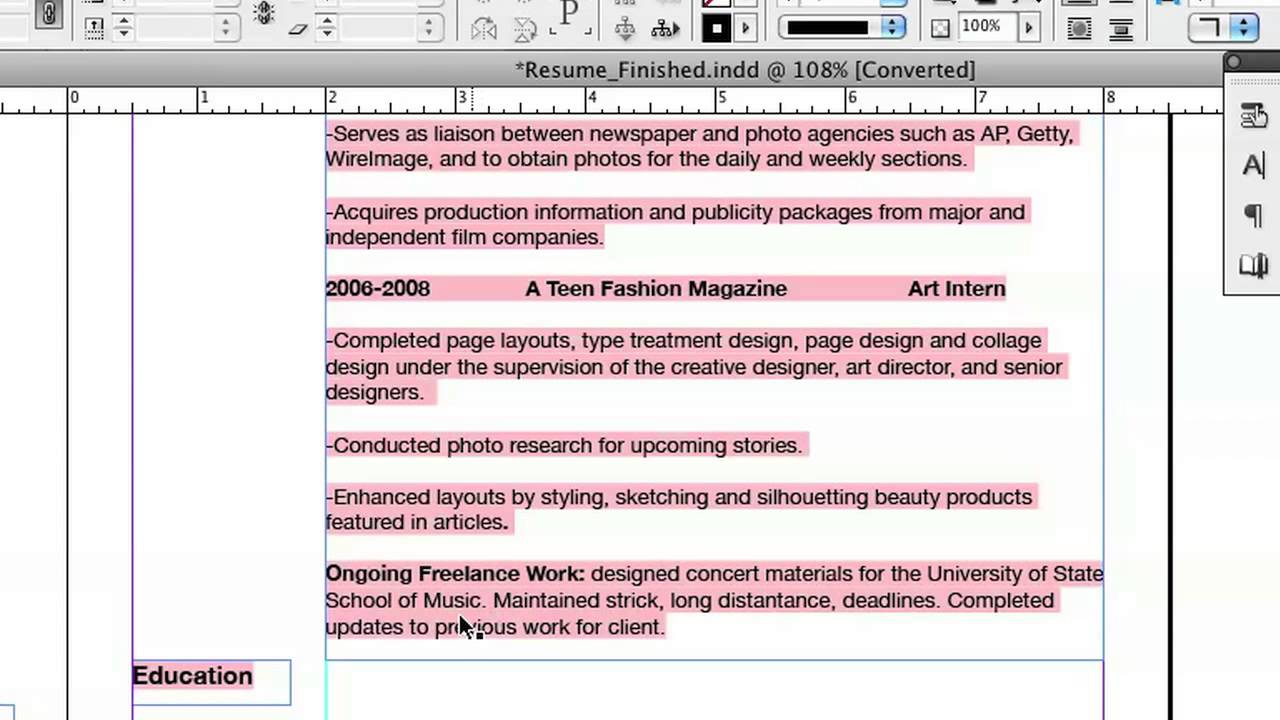Image resolution: width=1280 pixels, height=720 pixels.
Task: Click the Resume_Finished.indd document title
Action: tap(745, 70)
